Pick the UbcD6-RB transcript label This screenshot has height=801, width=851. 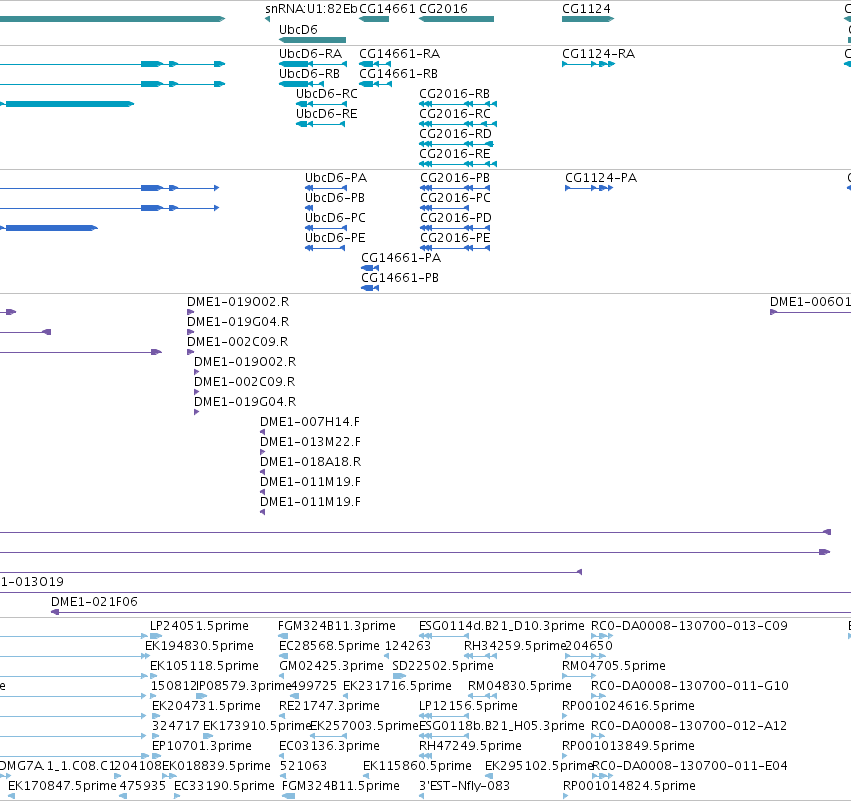click(x=309, y=74)
